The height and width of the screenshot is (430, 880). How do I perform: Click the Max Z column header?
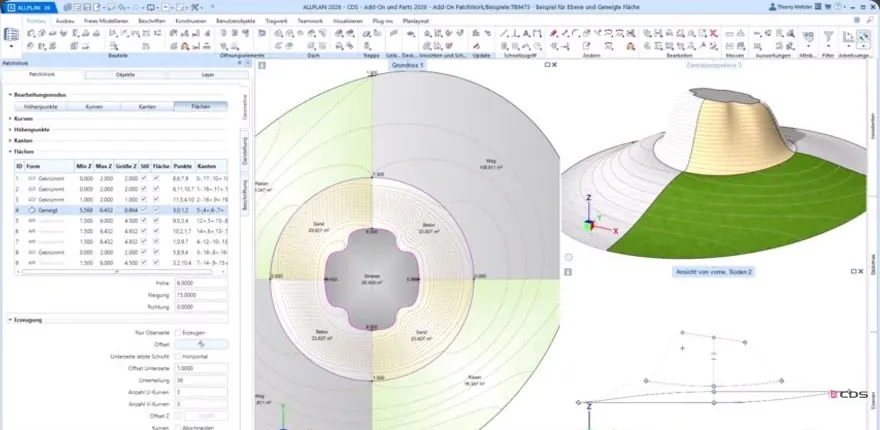(104, 166)
